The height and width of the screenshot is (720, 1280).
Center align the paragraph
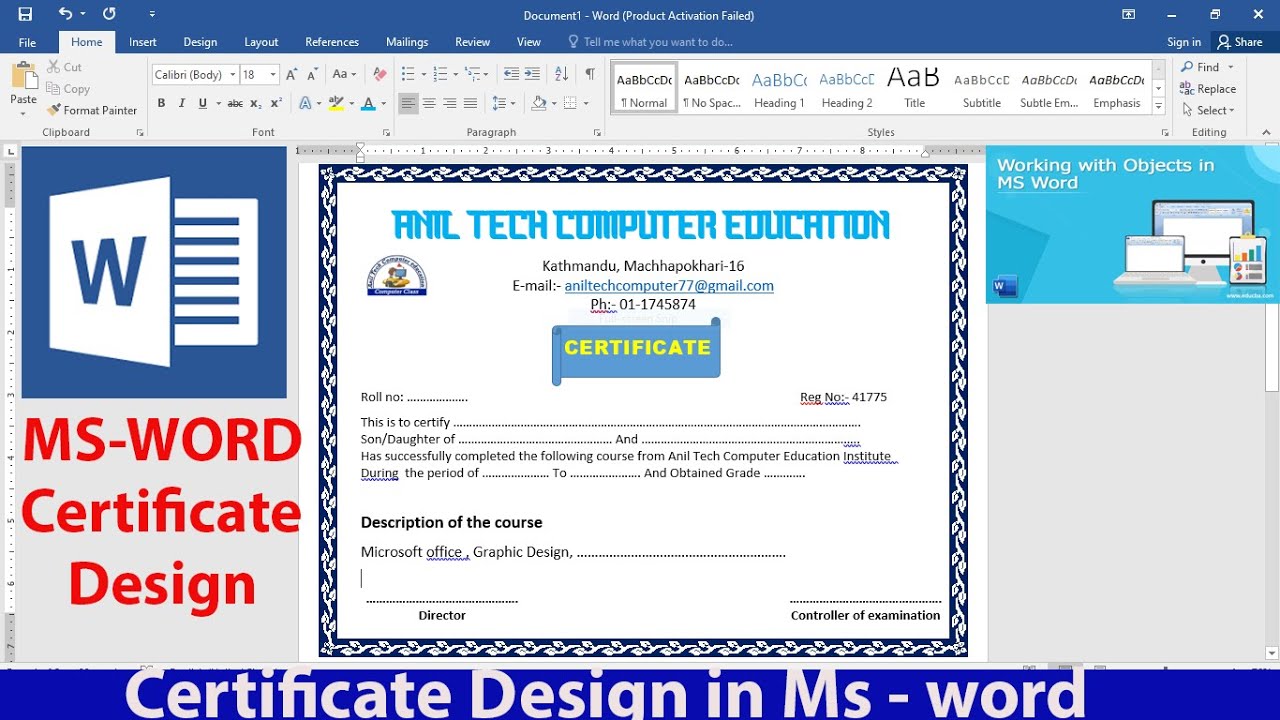click(x=429, y=103)
